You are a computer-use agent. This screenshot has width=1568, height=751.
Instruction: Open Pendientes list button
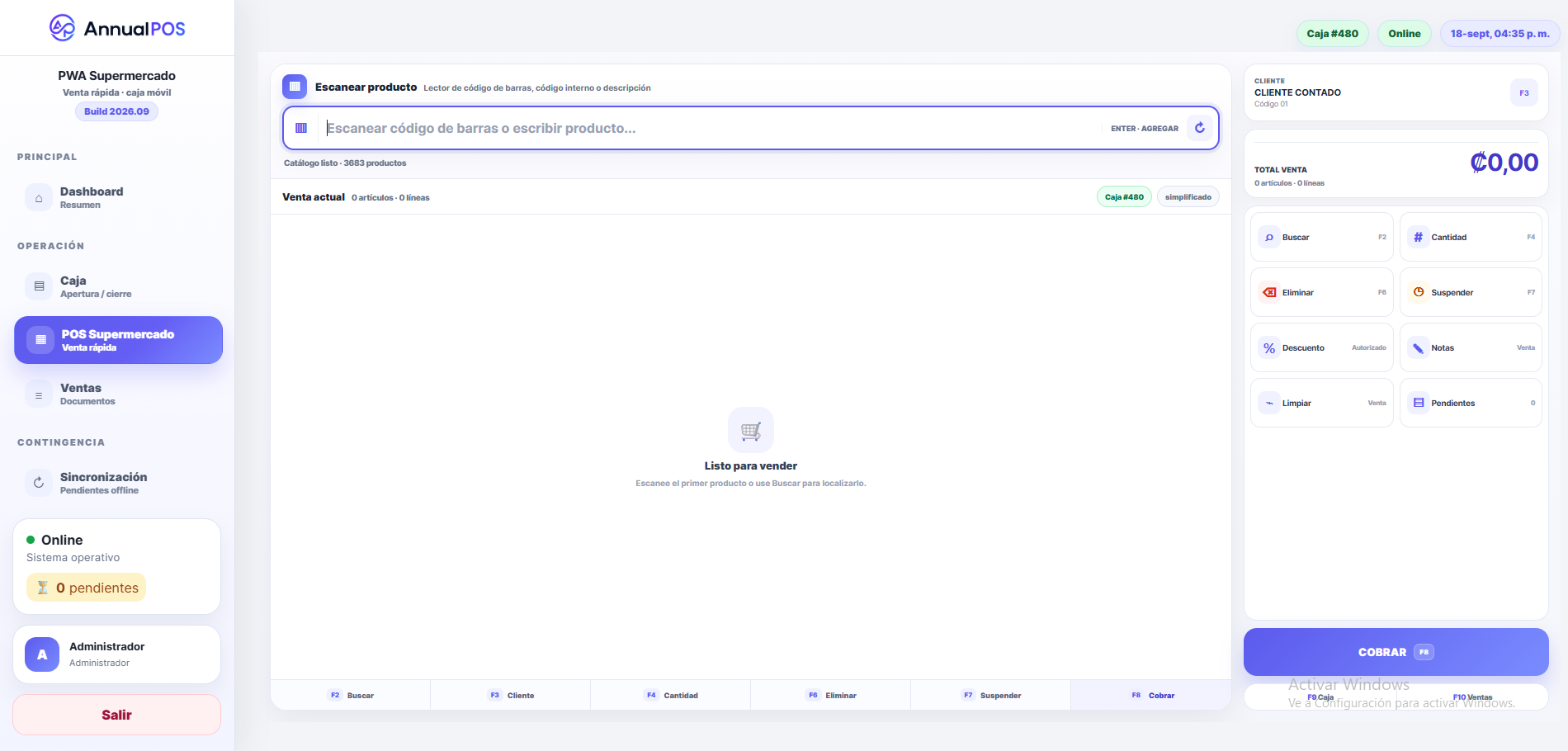pos(1471,403)
